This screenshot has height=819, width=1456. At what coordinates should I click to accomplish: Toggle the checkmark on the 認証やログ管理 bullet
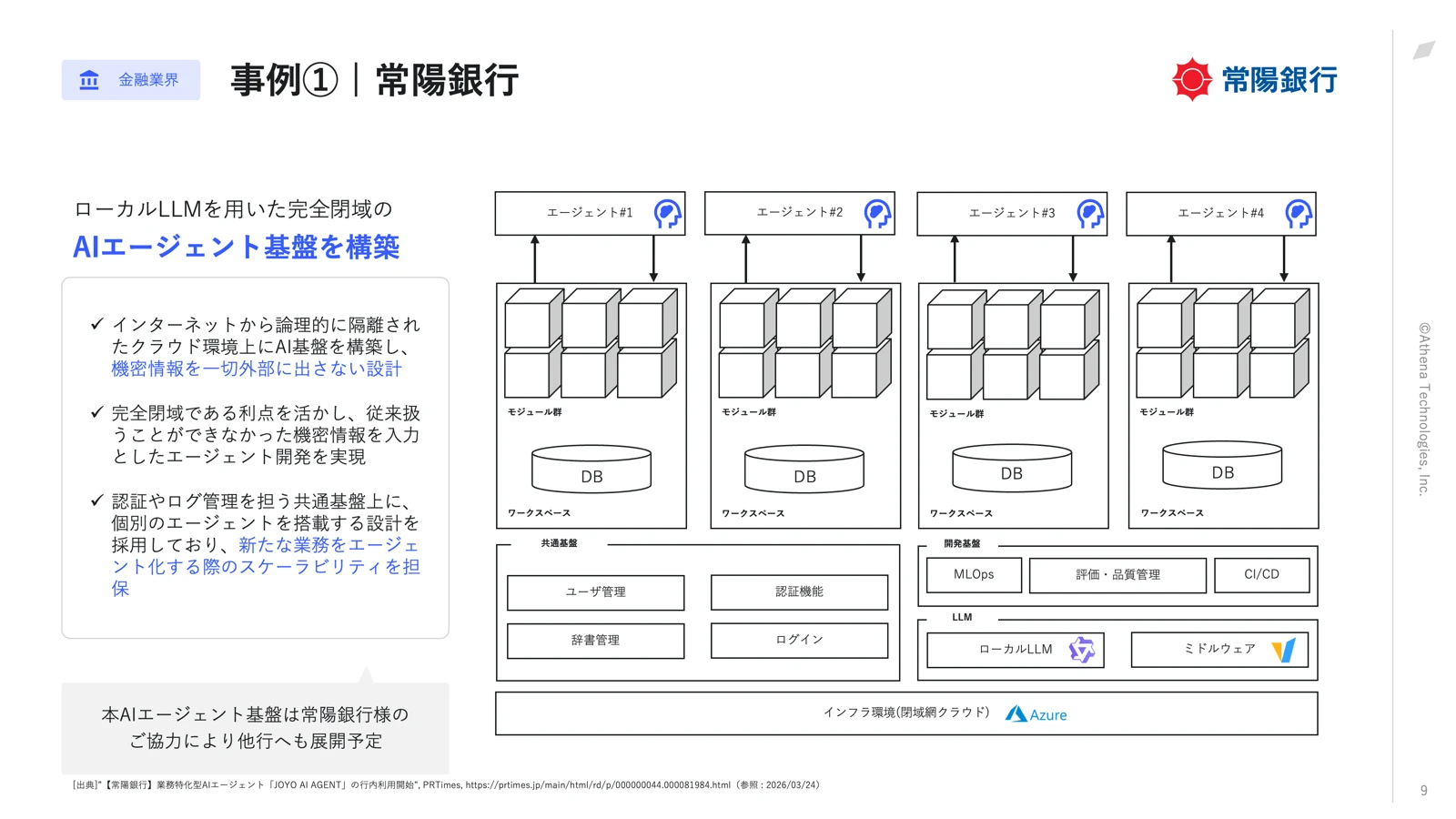(x=97, y=500)
